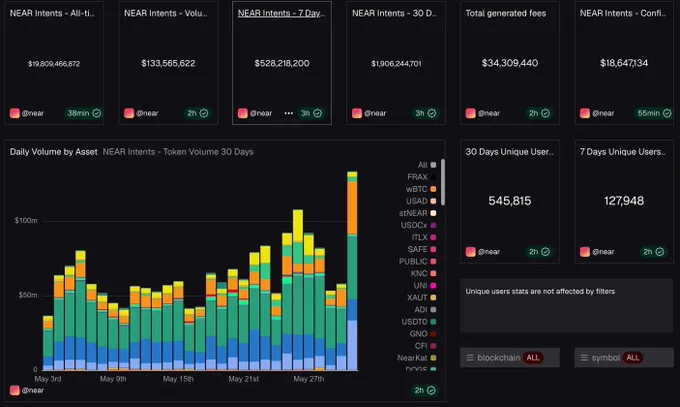Click the check icon beside 55min
This screenshot has height=407, width=680.
(667, 113)
